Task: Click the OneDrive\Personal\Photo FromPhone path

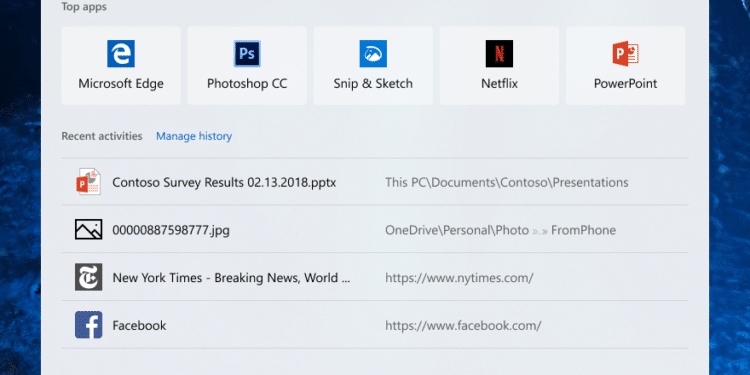Action: 500,231
